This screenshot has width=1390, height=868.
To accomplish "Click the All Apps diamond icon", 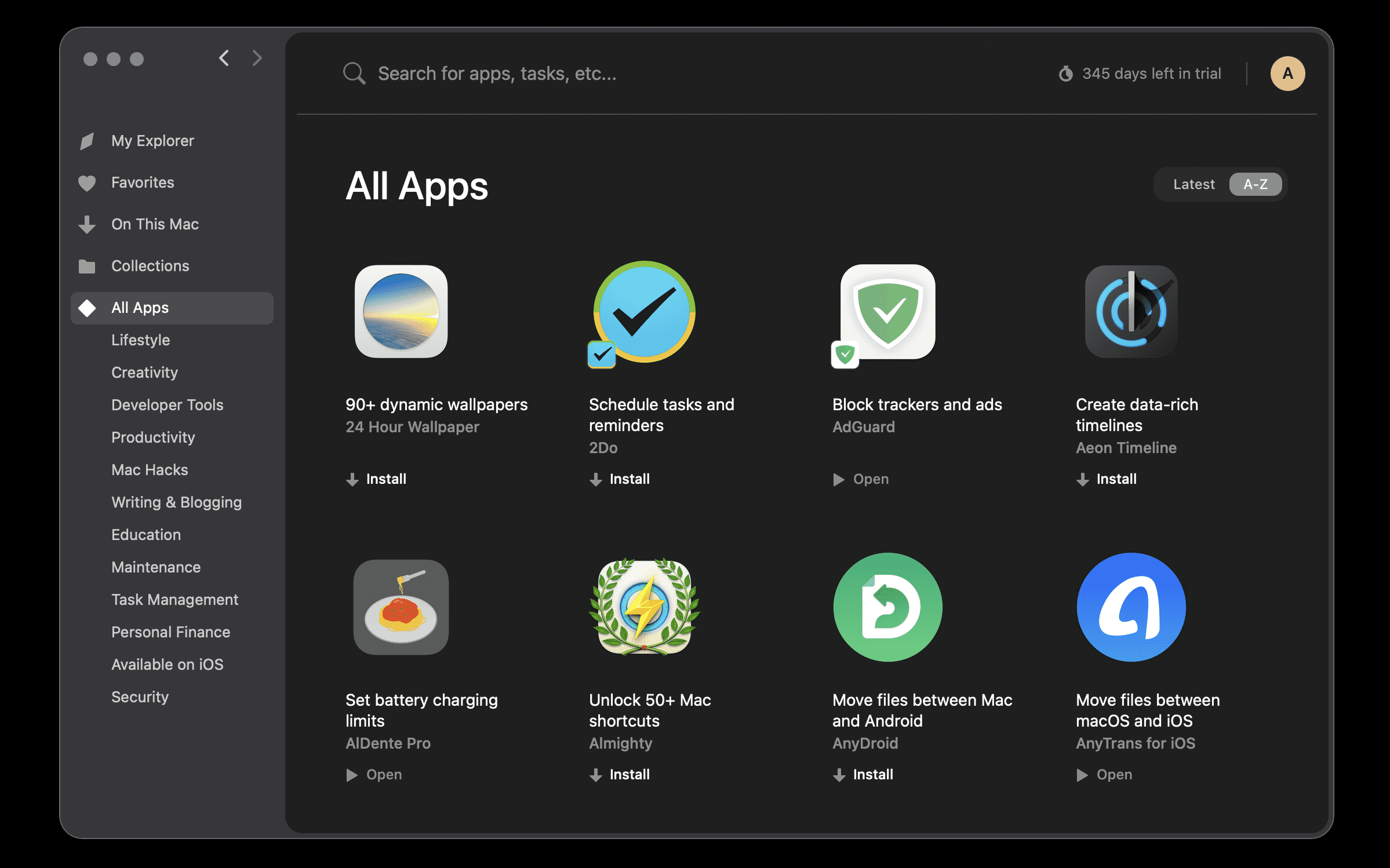I will [87, 308].
